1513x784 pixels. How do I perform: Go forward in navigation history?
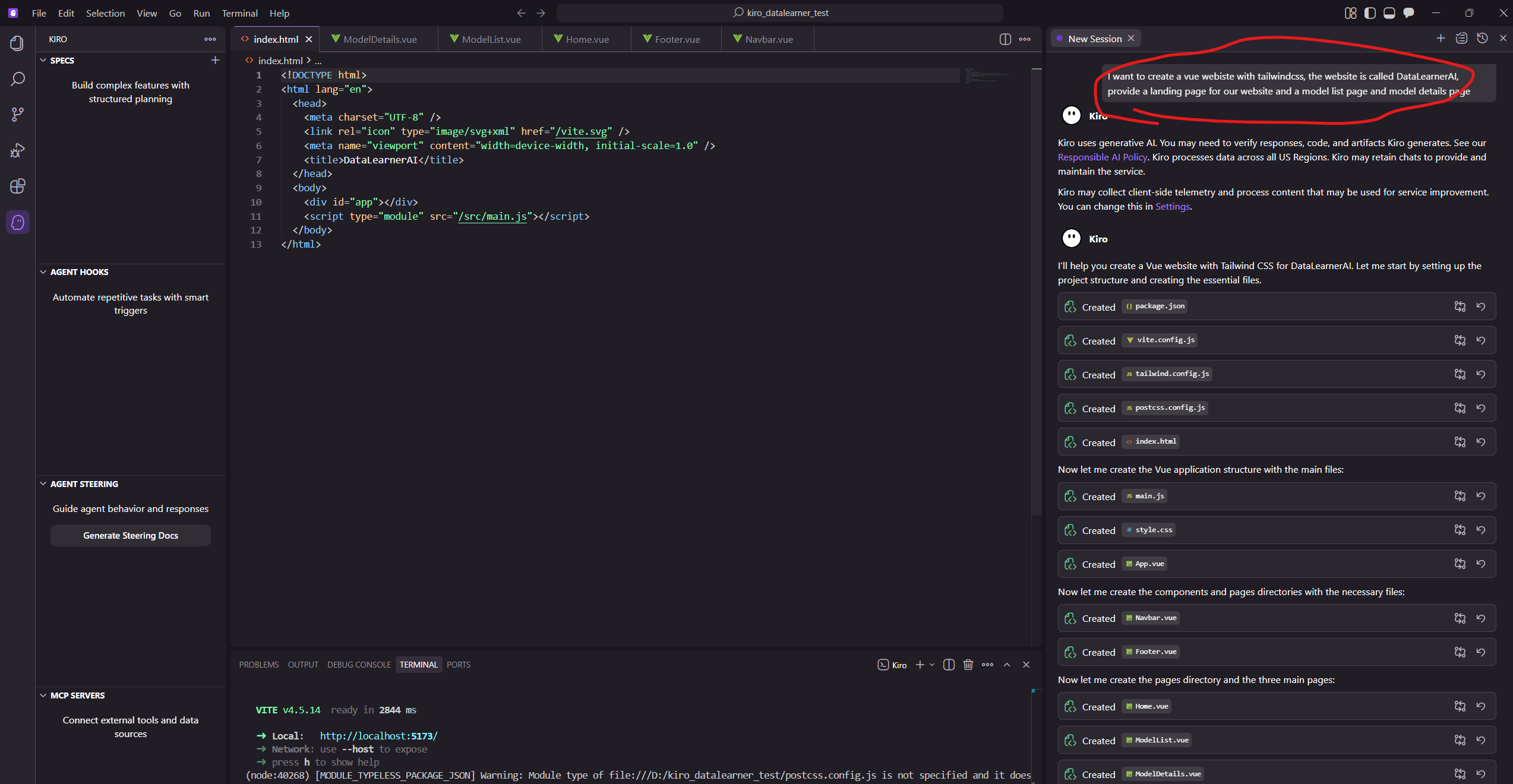541,13
